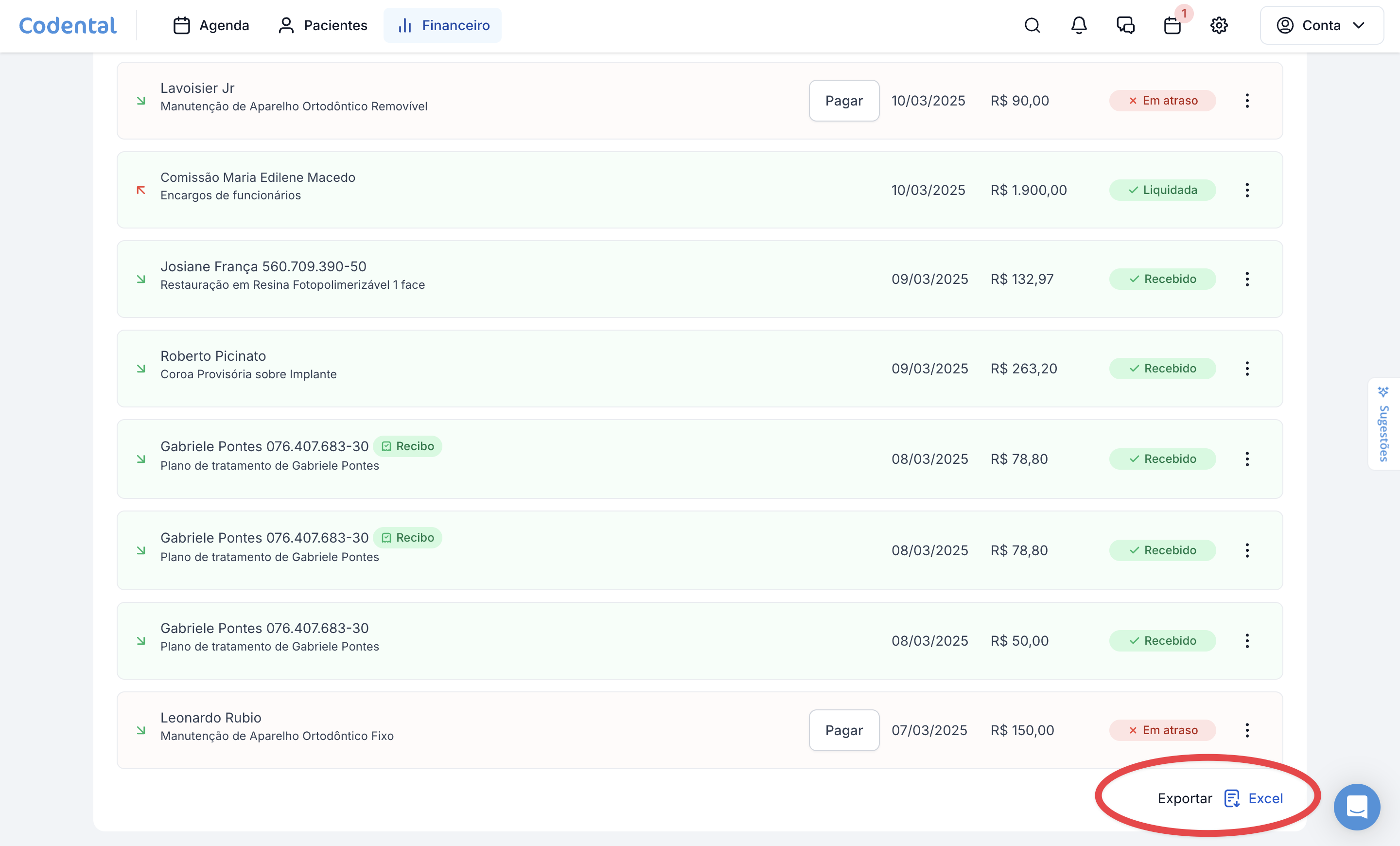Screen dimensions: 1400x846
Task: Open the notifications bell
Action: [x=1078, y=26]
